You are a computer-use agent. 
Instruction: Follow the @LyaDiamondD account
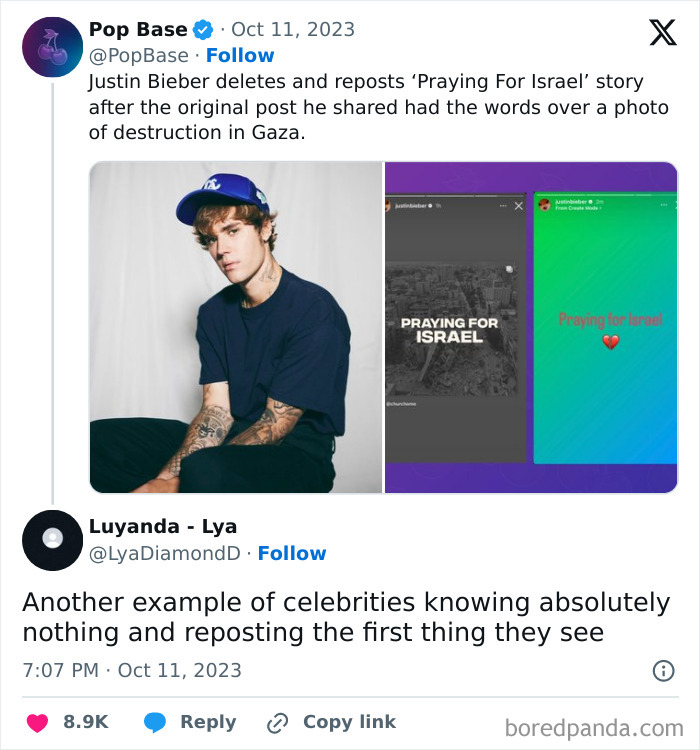point(292,553)
